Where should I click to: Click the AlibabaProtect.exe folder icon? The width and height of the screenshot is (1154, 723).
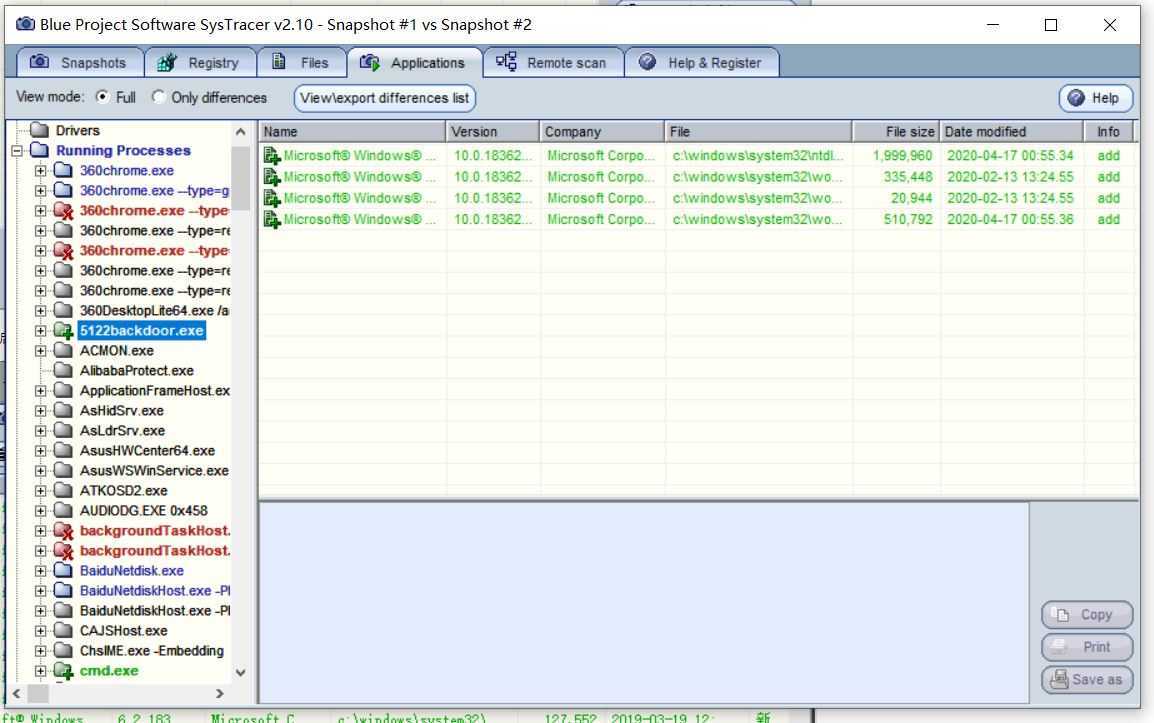(x=63, y=370)
